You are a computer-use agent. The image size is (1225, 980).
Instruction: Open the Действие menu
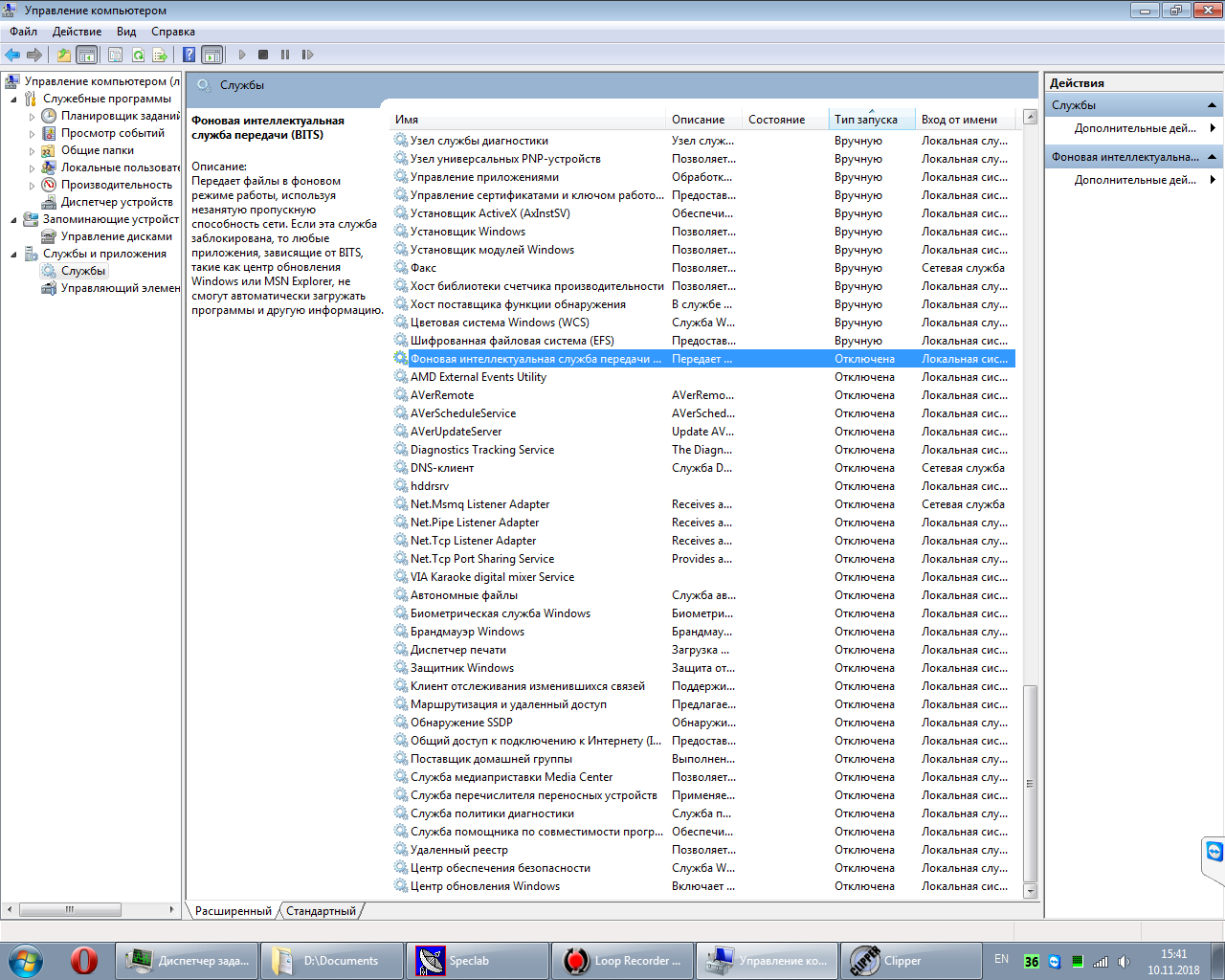[77, 32]
